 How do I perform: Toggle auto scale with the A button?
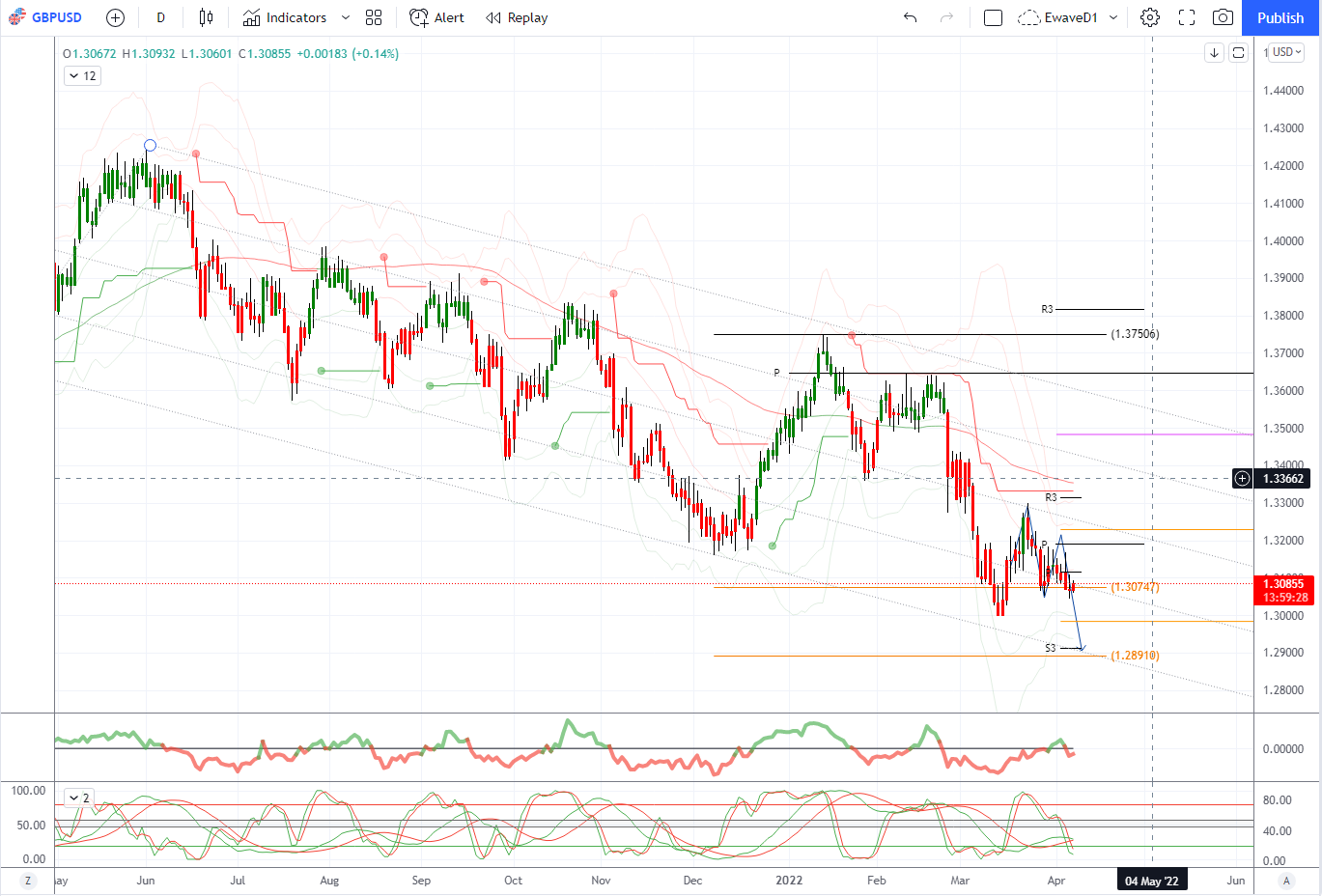pos(1286,881)
